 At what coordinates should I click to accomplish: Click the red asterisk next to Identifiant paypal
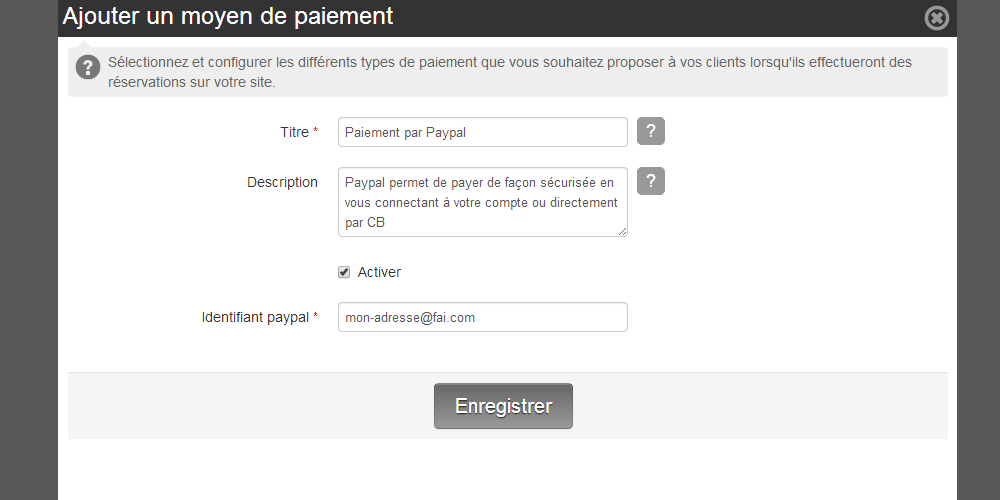click(315, 316)
